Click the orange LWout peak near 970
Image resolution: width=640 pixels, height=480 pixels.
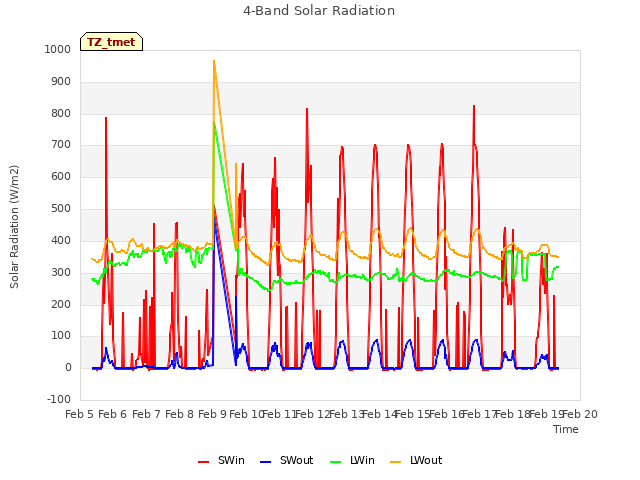214,61
